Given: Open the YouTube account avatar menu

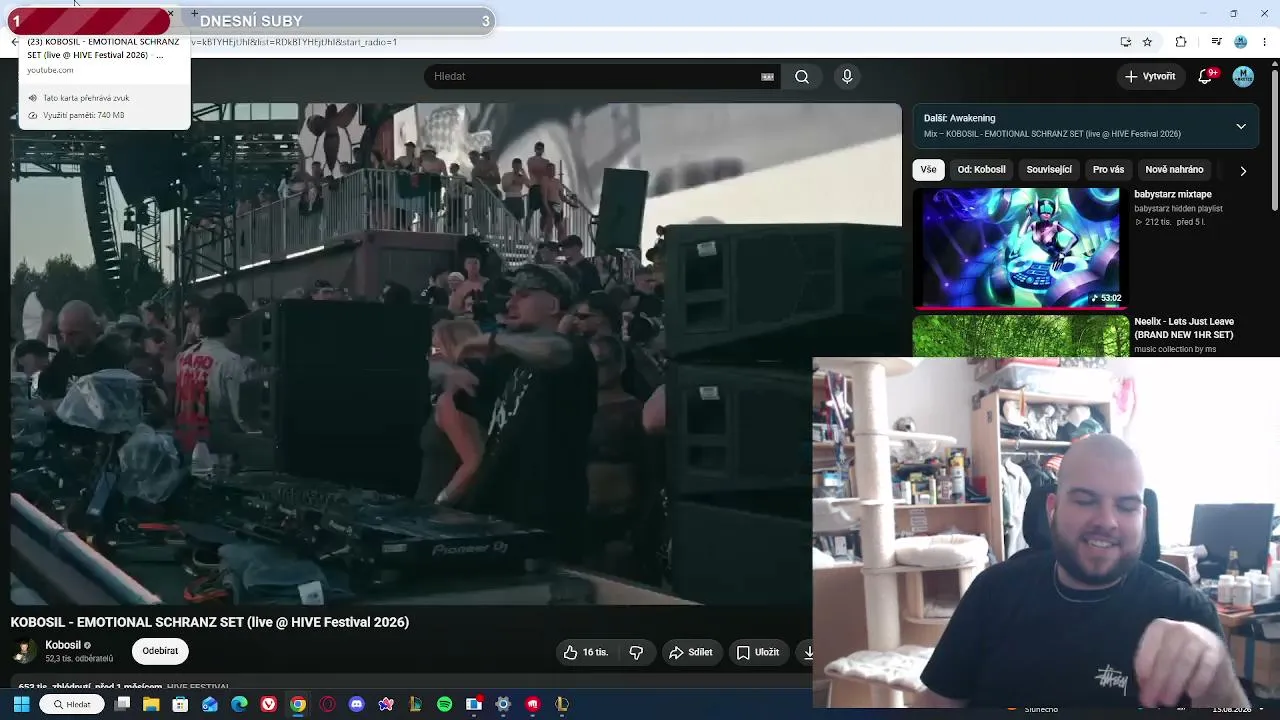Looking at the screenshot, I should tap(1243, 77).
